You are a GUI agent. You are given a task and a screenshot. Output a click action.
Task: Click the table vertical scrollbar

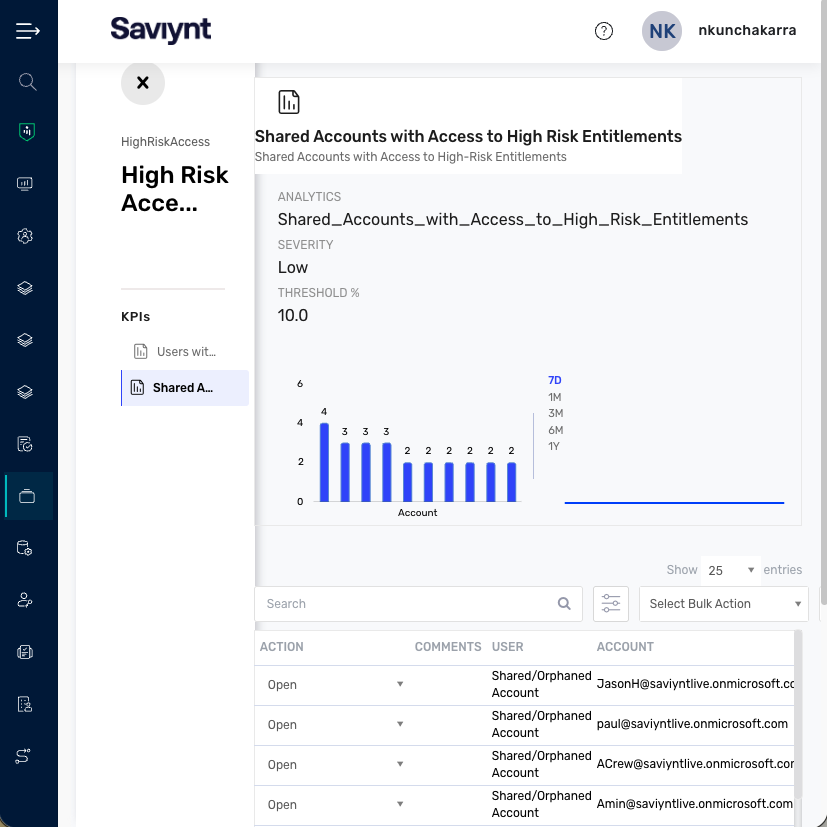coord(798,715)
